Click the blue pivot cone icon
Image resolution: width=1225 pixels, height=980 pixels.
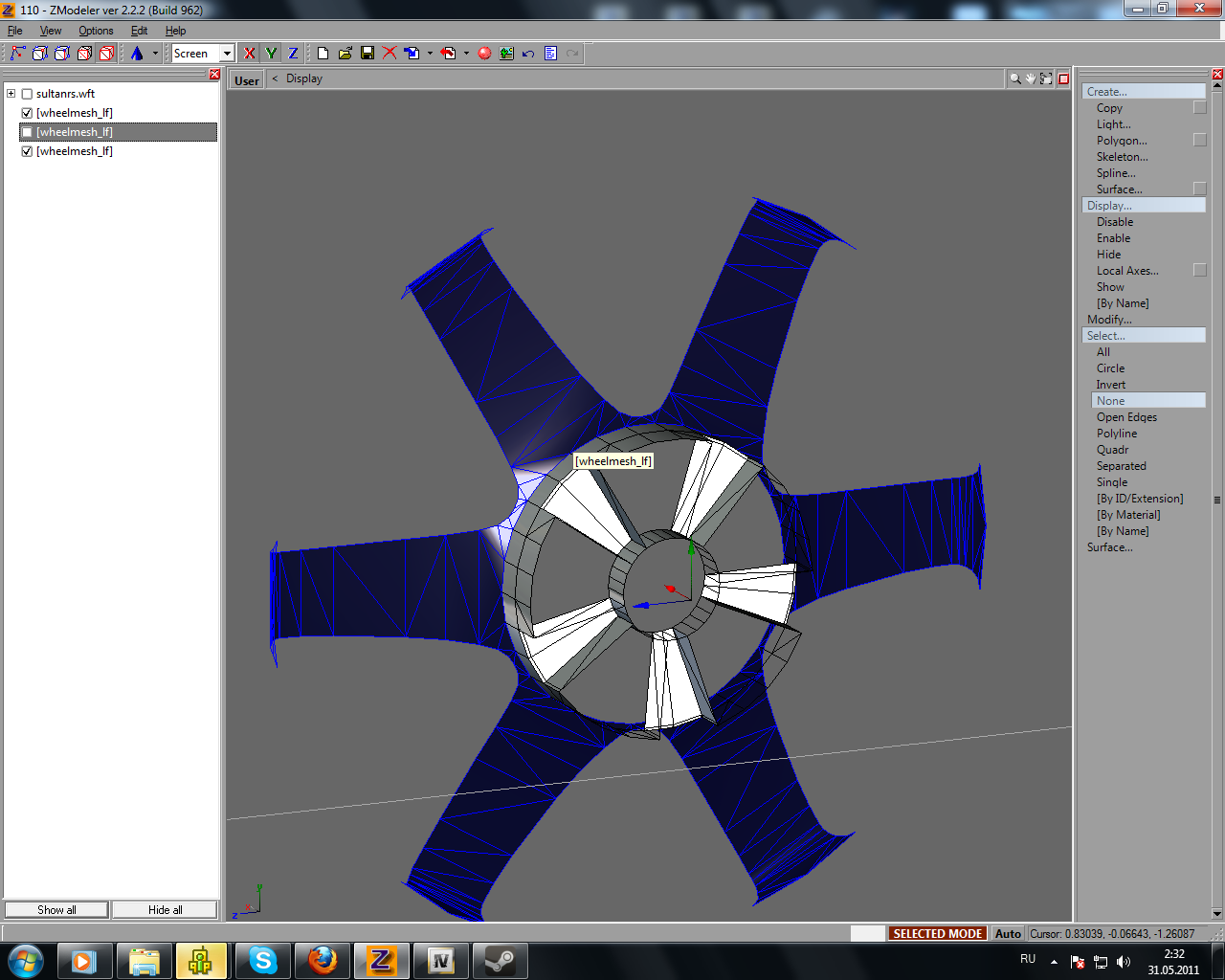point(137,54)
